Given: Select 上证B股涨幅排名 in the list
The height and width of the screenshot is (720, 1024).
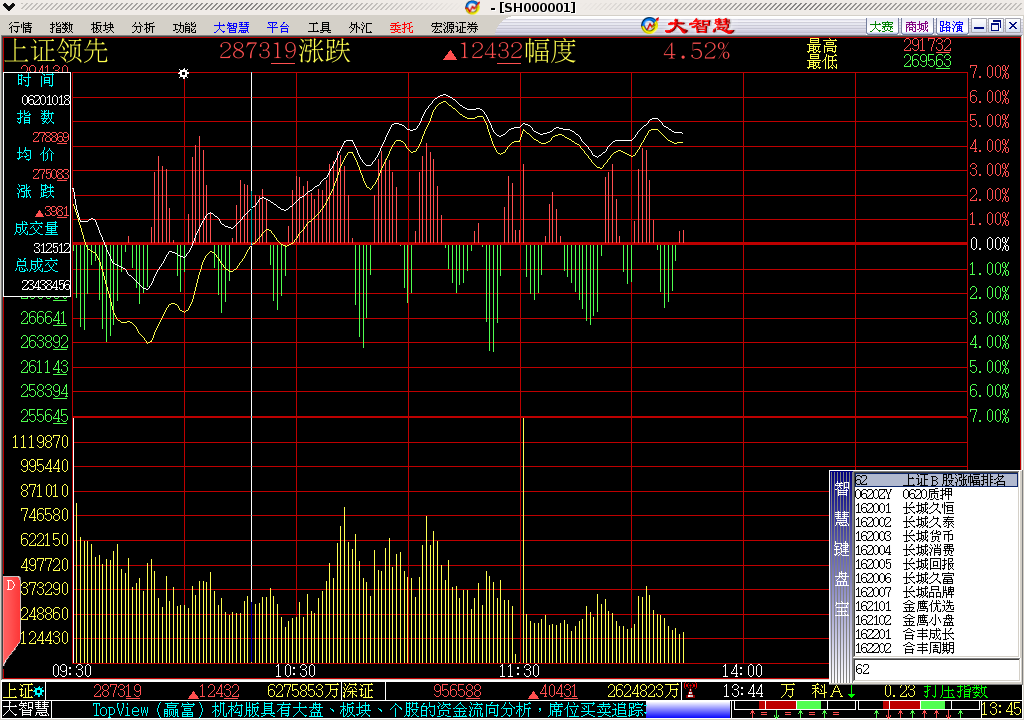Looking at the screenshot, I should (x=936, y=480).
